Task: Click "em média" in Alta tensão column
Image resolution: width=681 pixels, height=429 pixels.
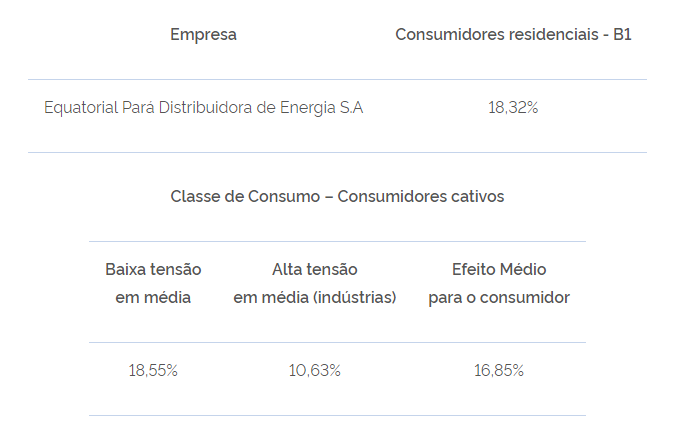Action: pyautogui.click(x=270, y=298)
